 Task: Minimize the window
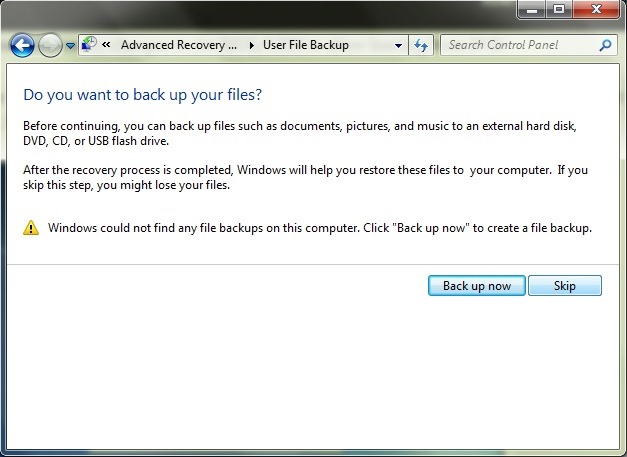[531, 9]
